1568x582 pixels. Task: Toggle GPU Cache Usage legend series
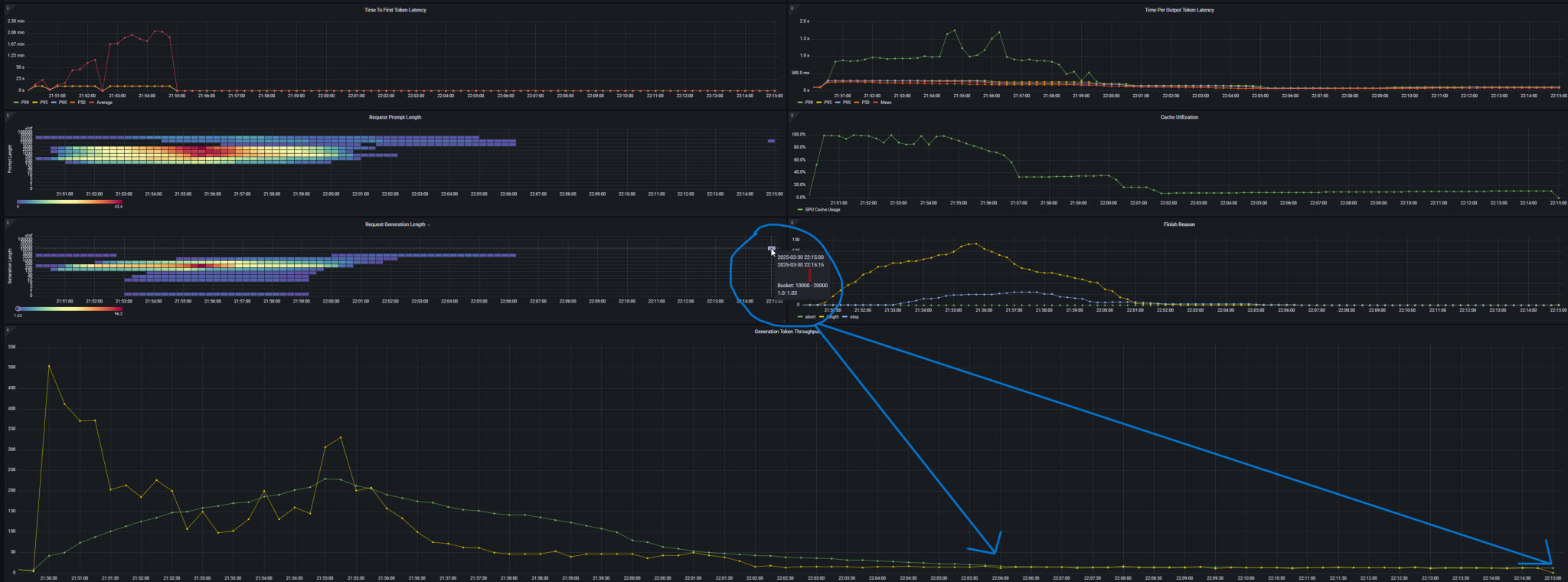click(x=822, y=209)
